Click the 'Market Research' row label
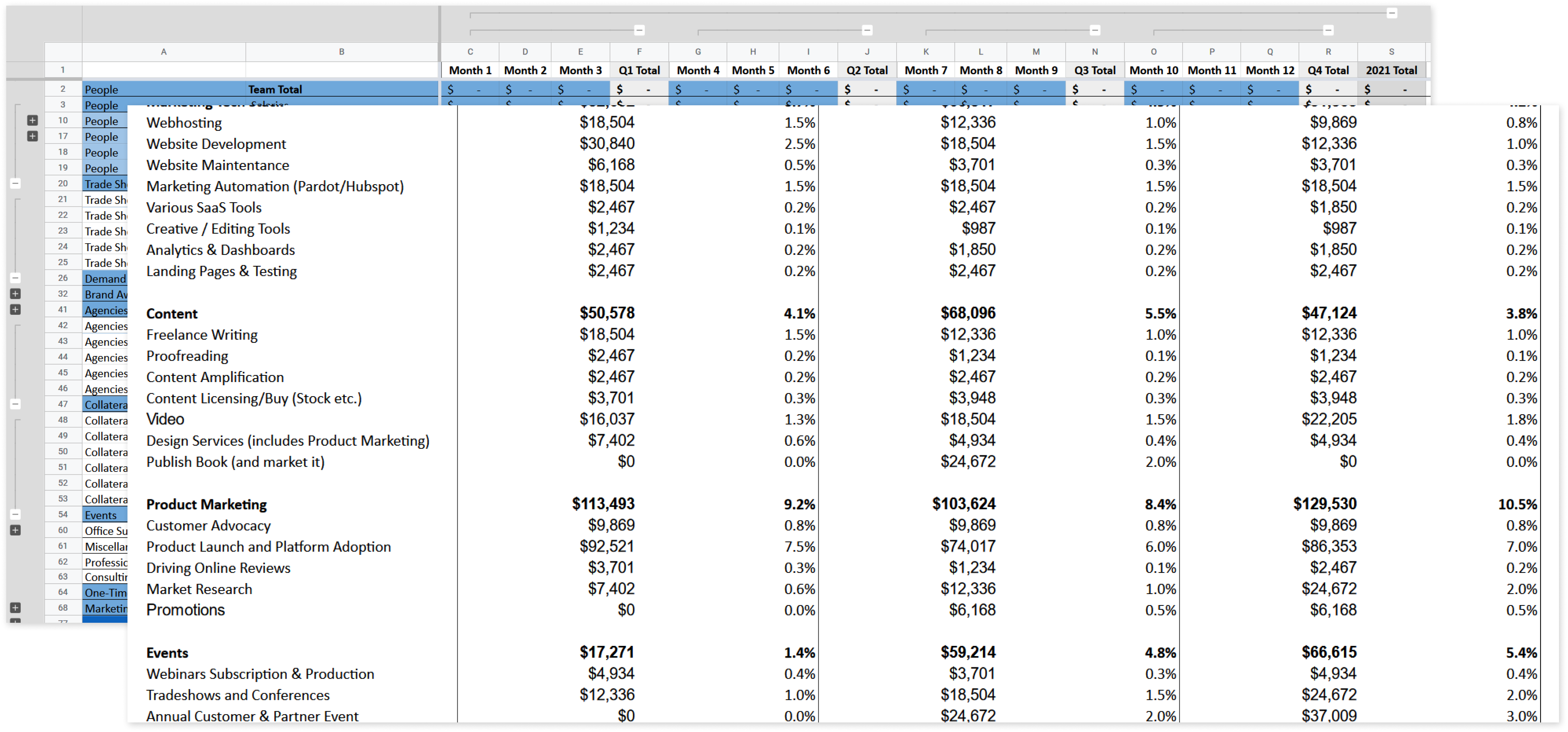1568x732 pixels. 199,590
